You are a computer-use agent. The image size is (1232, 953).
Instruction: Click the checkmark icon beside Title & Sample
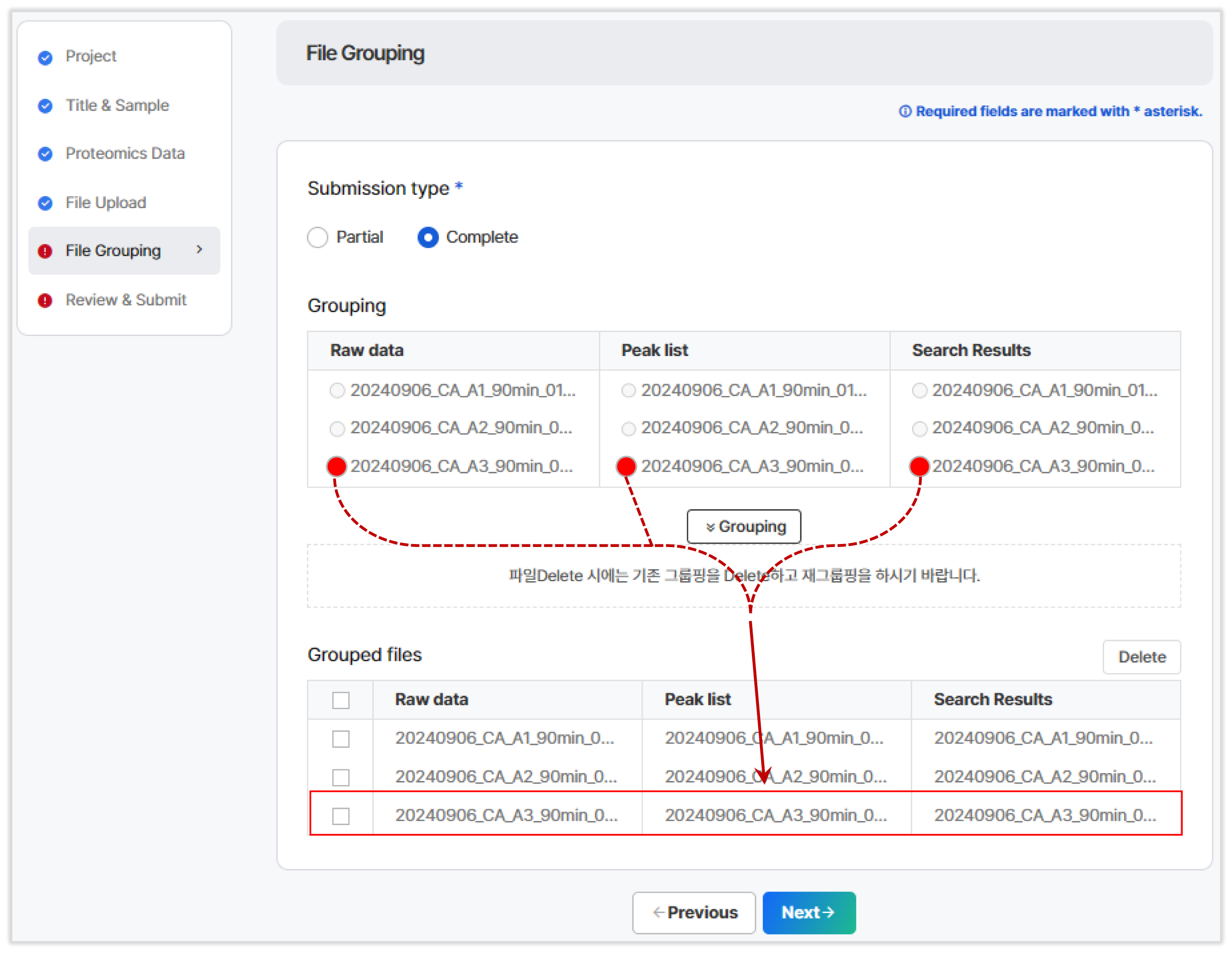pyautogui.click(x=45, y=106)
